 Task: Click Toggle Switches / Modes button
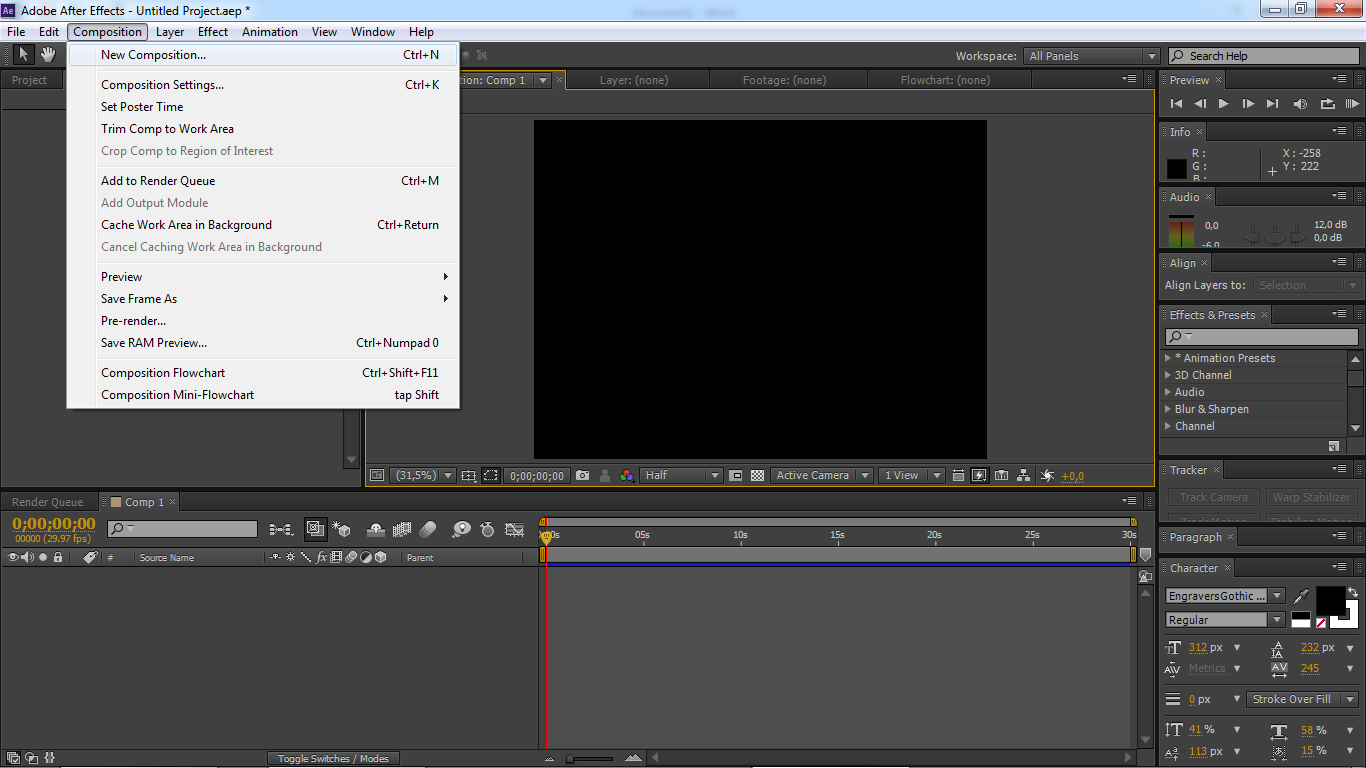click(333, 758)
